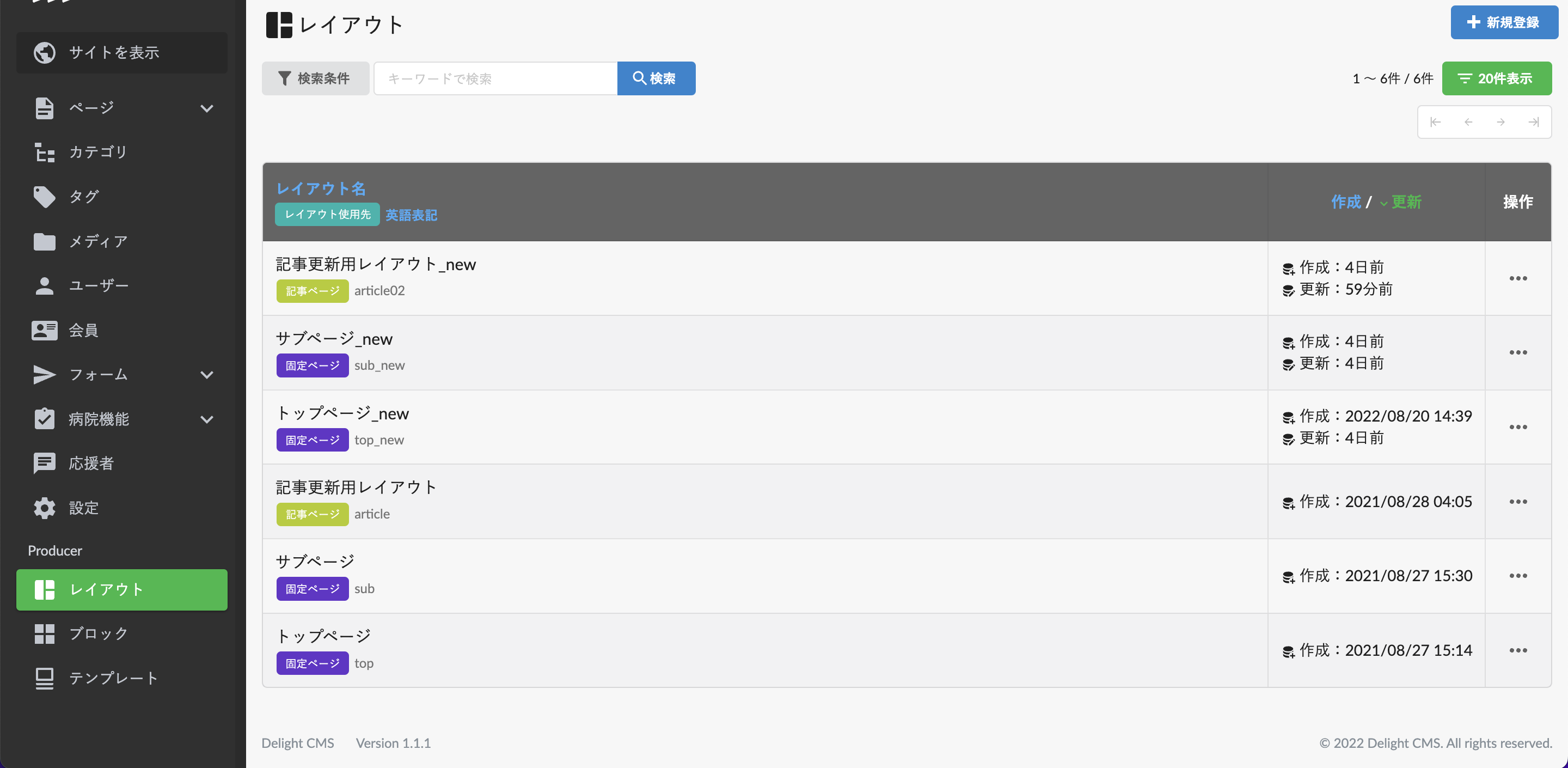Image resolution: width=1568 pixels, height=768 pixels.
Task: Expand the フォーム submenu chevron
Action: tap(207, 375)
